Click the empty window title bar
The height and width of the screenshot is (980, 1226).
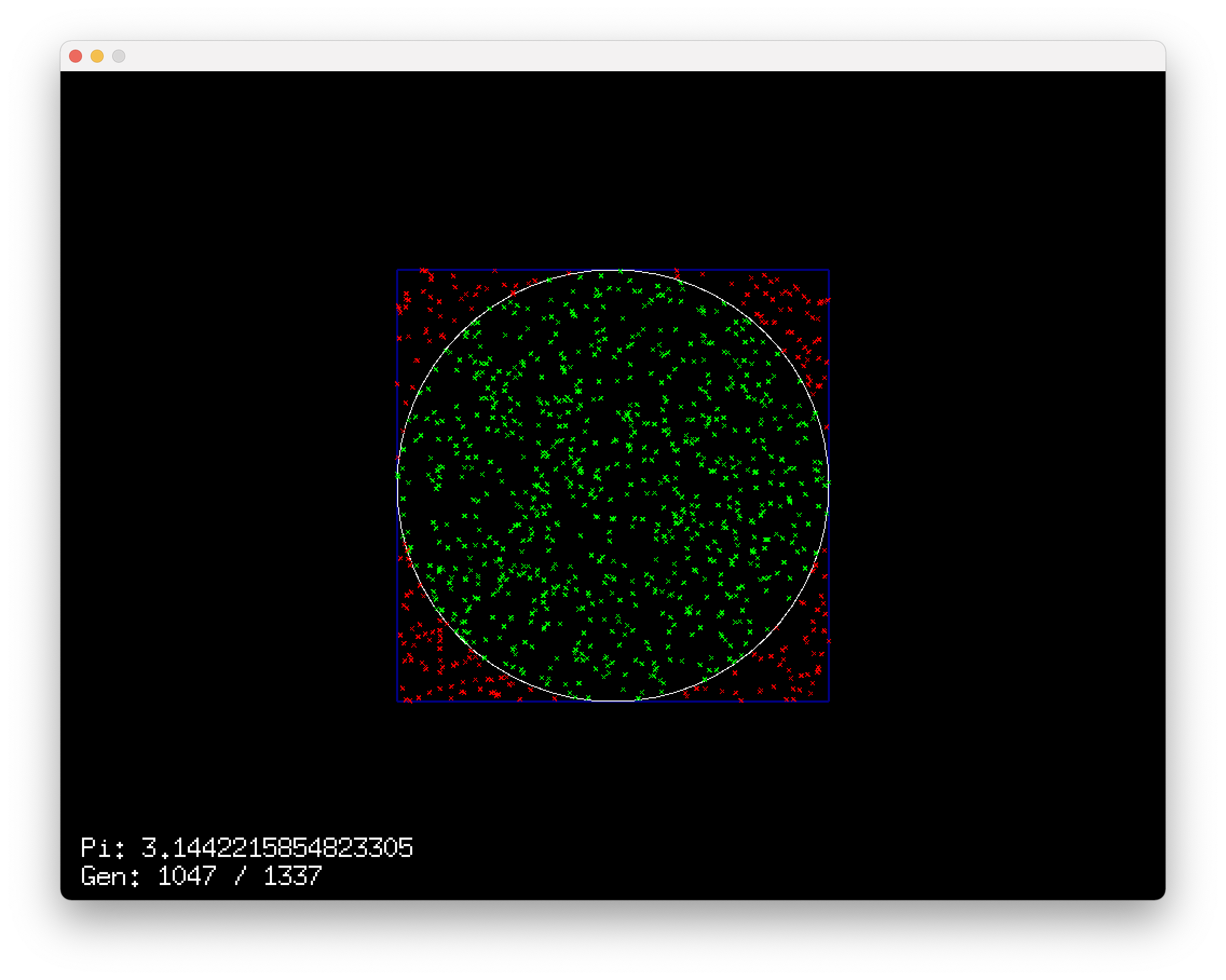pyautogui.click(x=612, y=56)
